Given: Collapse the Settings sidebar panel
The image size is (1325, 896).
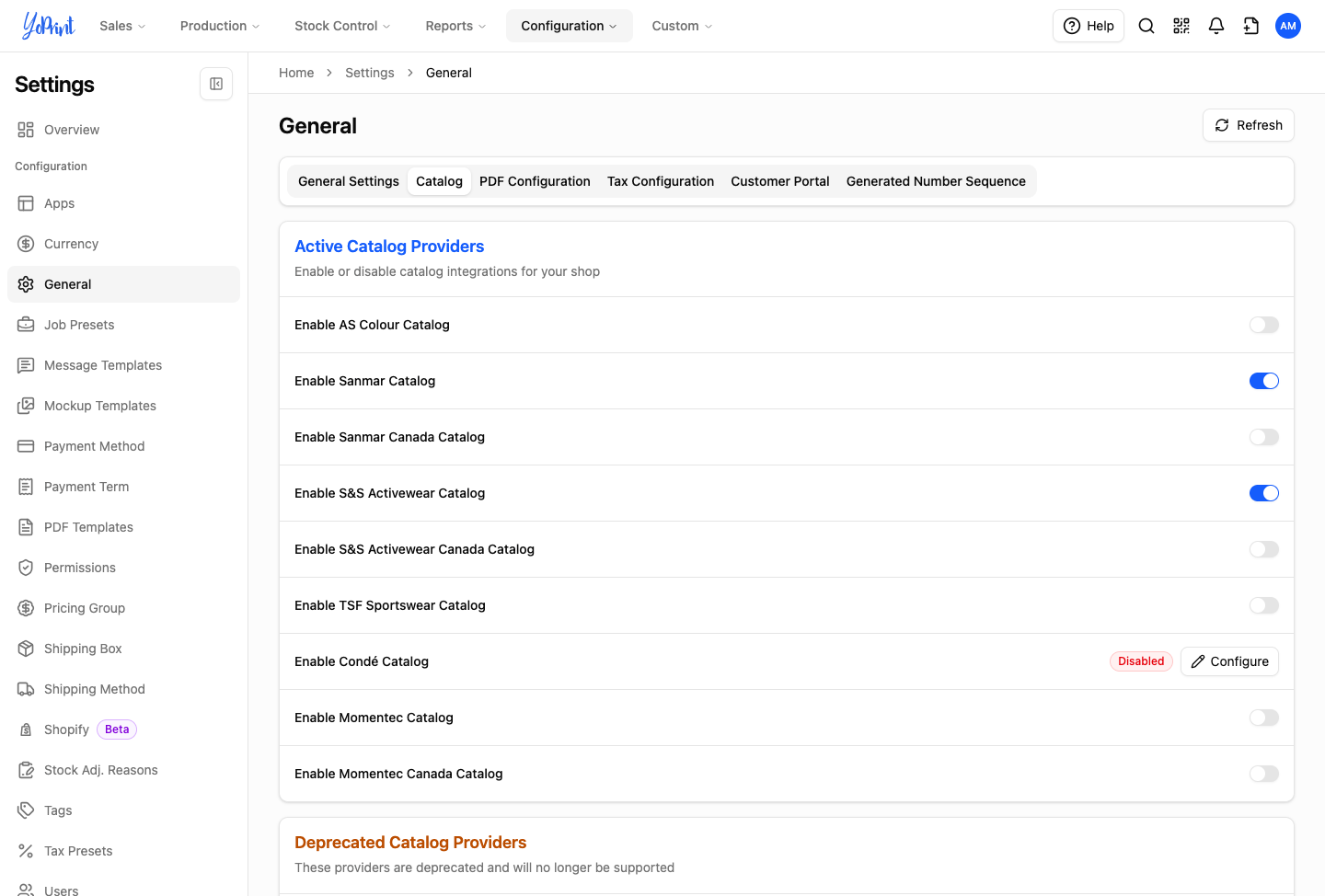Looking at the screenshot, I should (216, 84).
